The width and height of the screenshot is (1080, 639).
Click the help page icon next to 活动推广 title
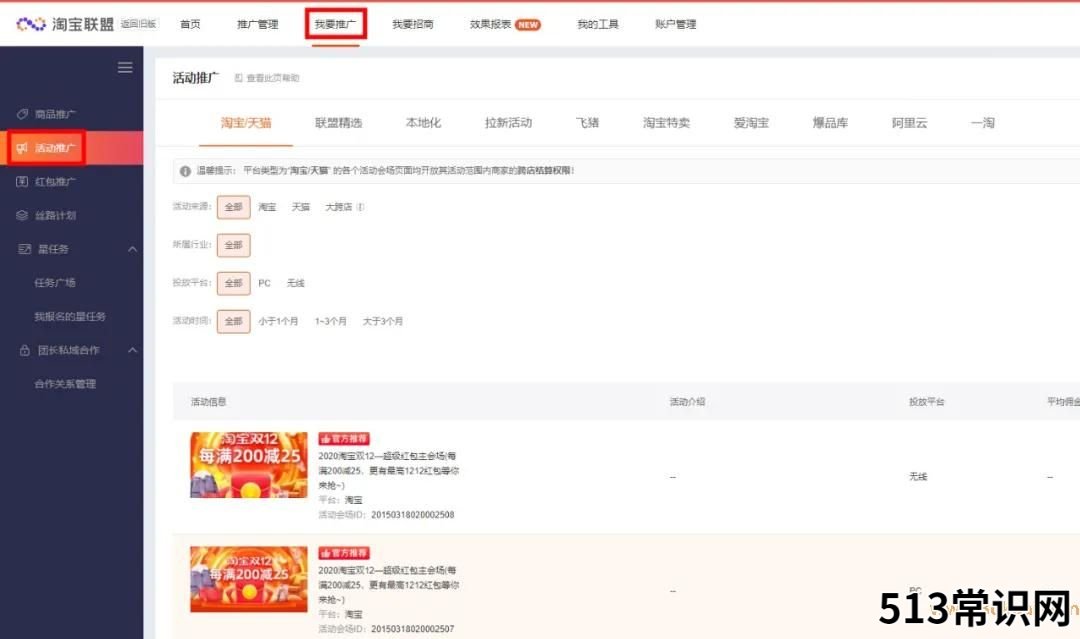[x=239, y=78]
